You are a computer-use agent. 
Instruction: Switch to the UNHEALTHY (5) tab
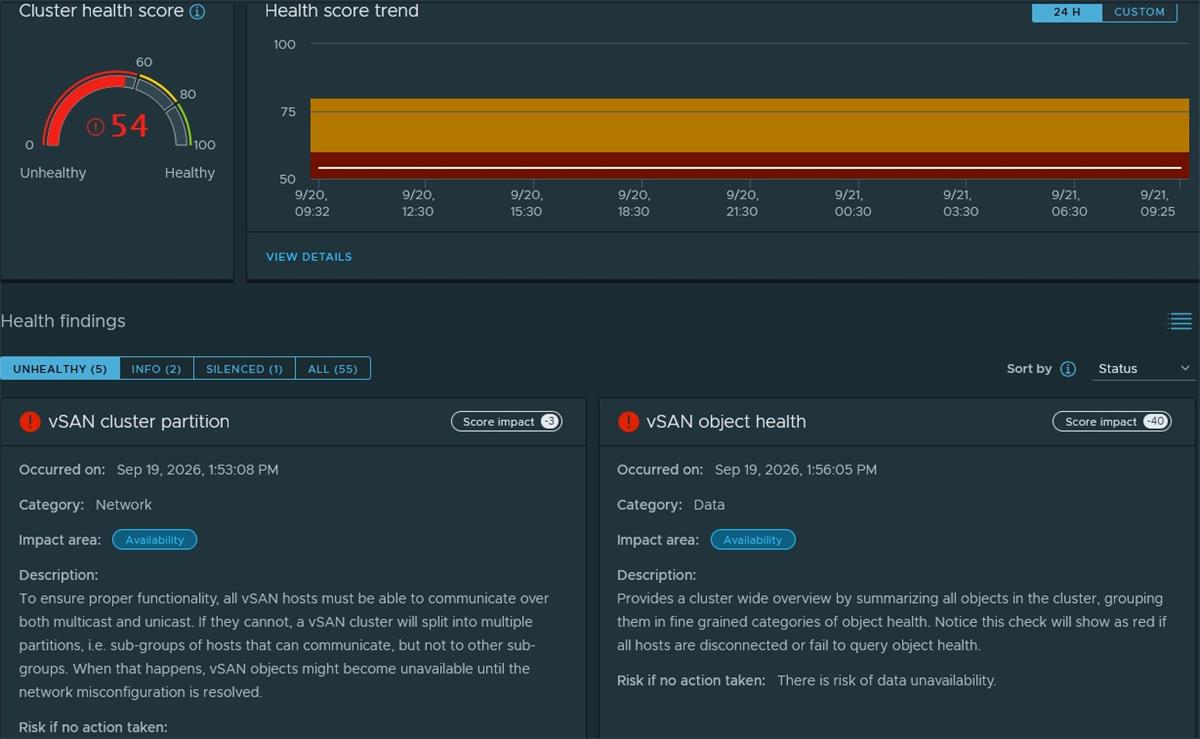(x=60, y=369)
